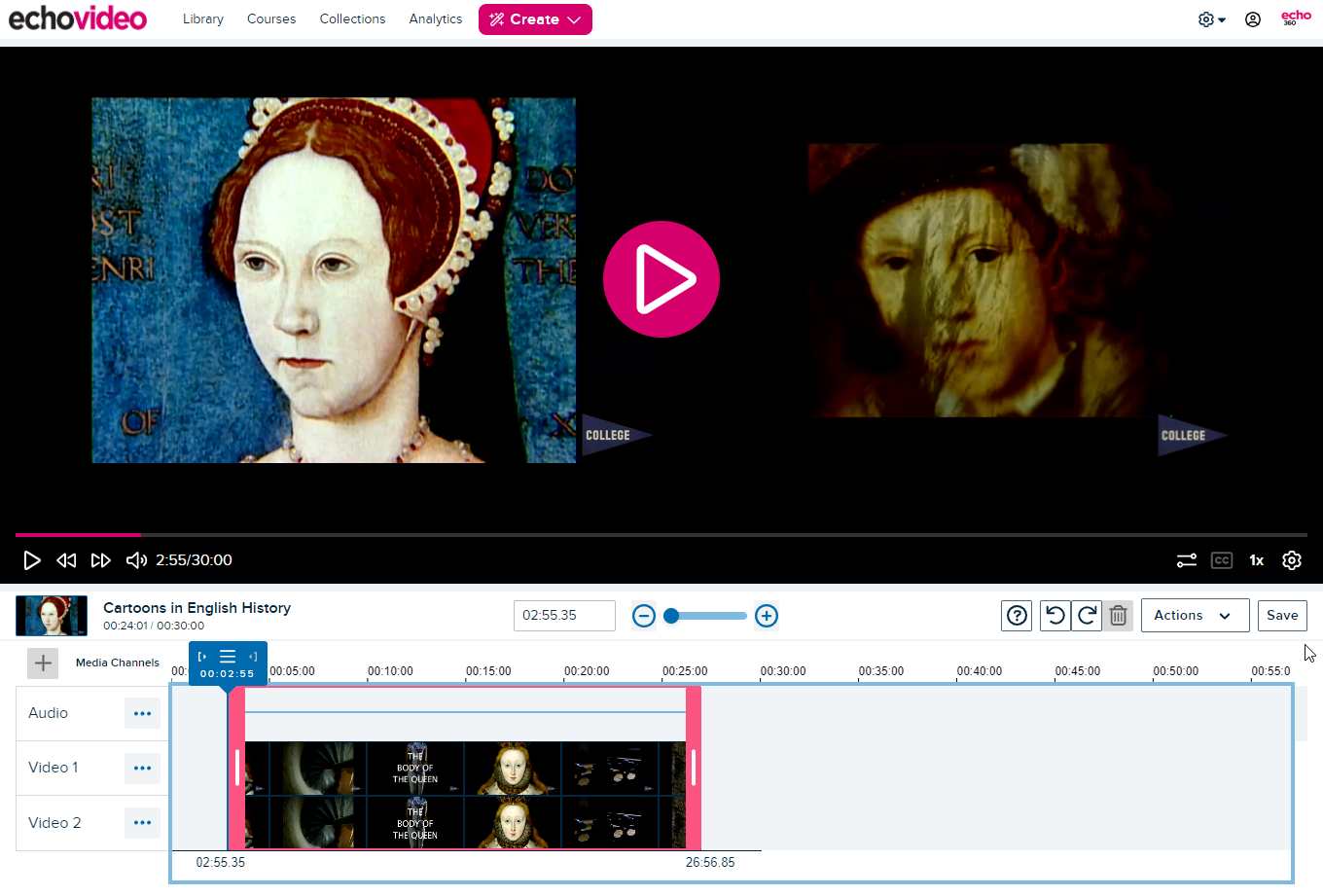Toggle closed captions CC
The height and width of the screenshot is (896, 1323).
[x=1222, y=560]
